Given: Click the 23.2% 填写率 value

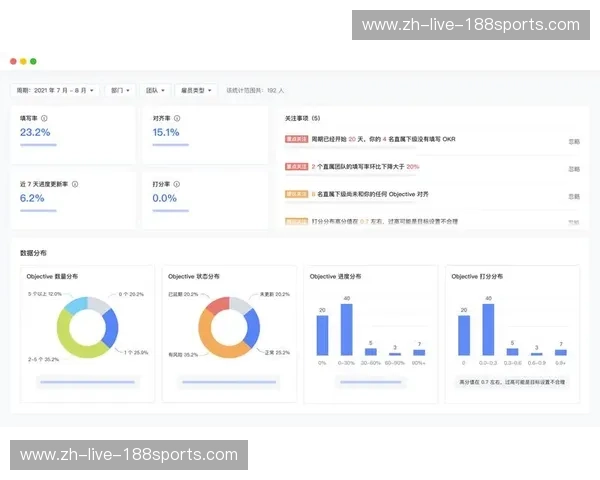Looking at the screenshot, I should (x=35, y=132).
